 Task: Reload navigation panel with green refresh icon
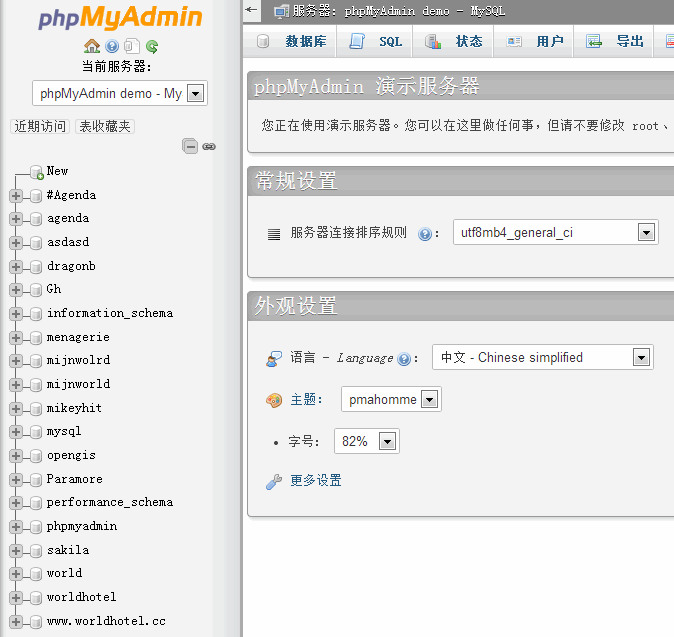(152, 46)
